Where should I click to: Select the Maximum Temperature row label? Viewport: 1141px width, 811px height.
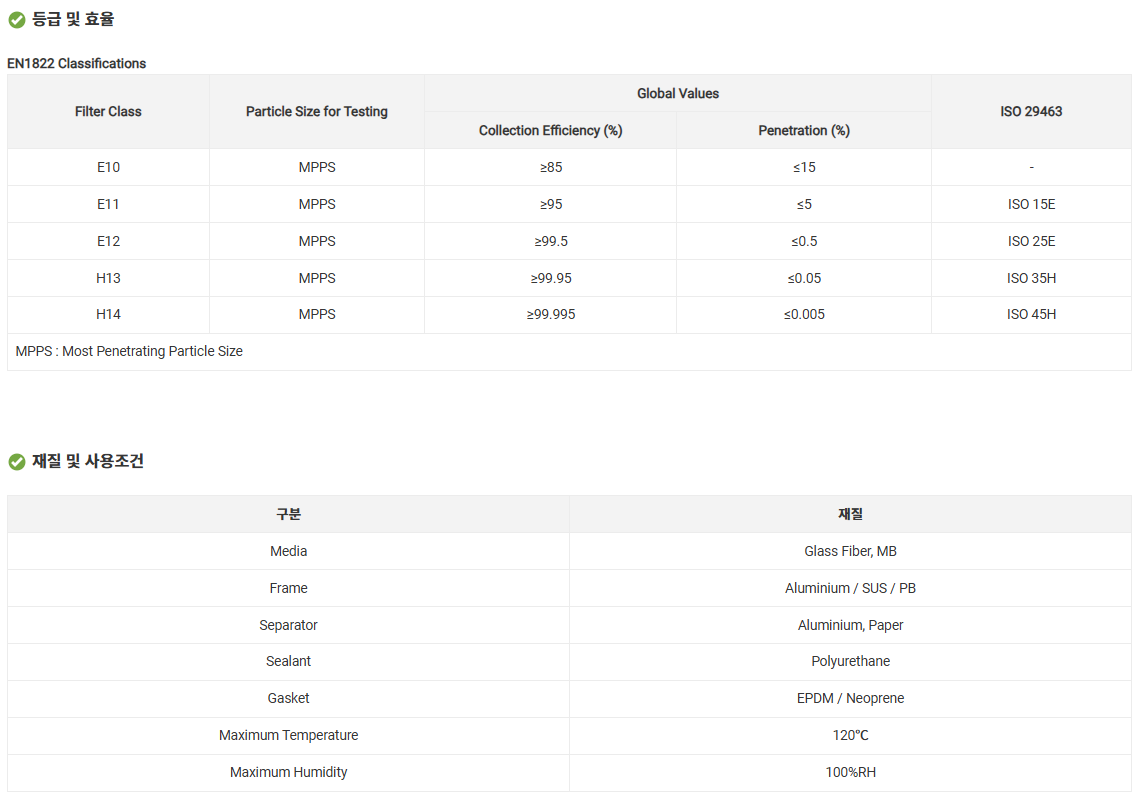click(x=288, y=735)
